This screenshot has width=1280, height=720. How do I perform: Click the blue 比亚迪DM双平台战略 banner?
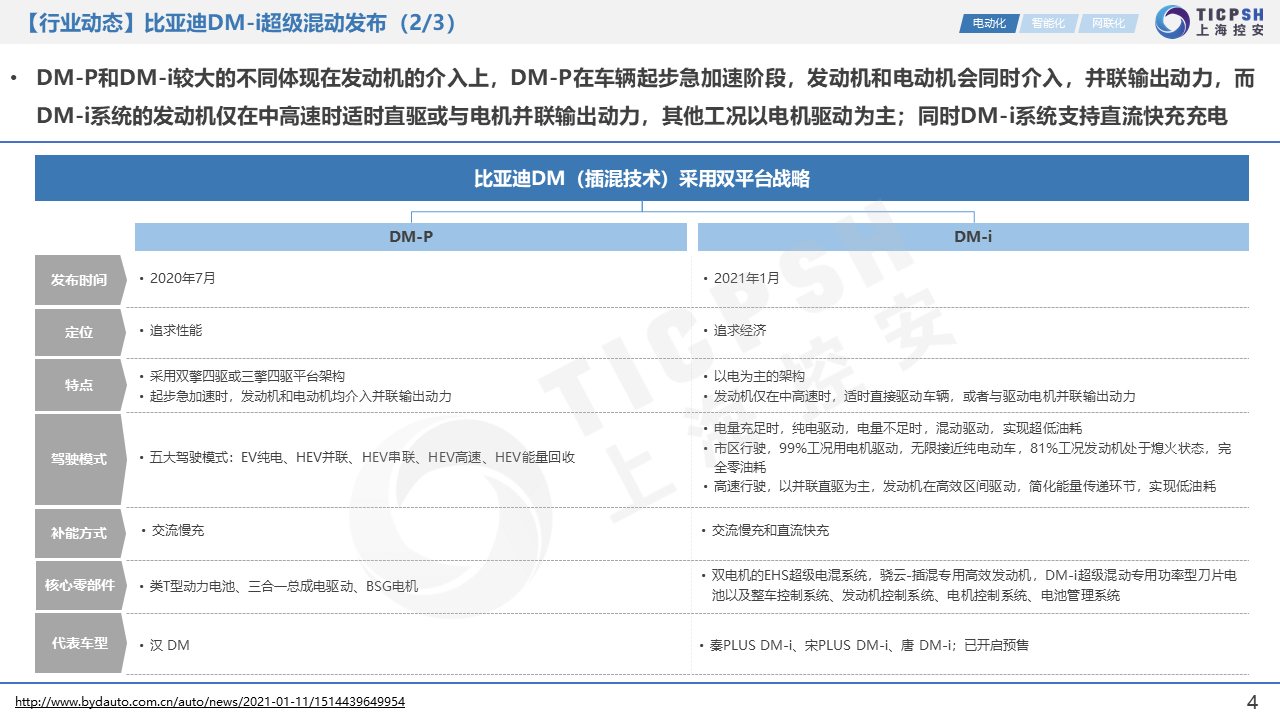click(x=641, y=179)
